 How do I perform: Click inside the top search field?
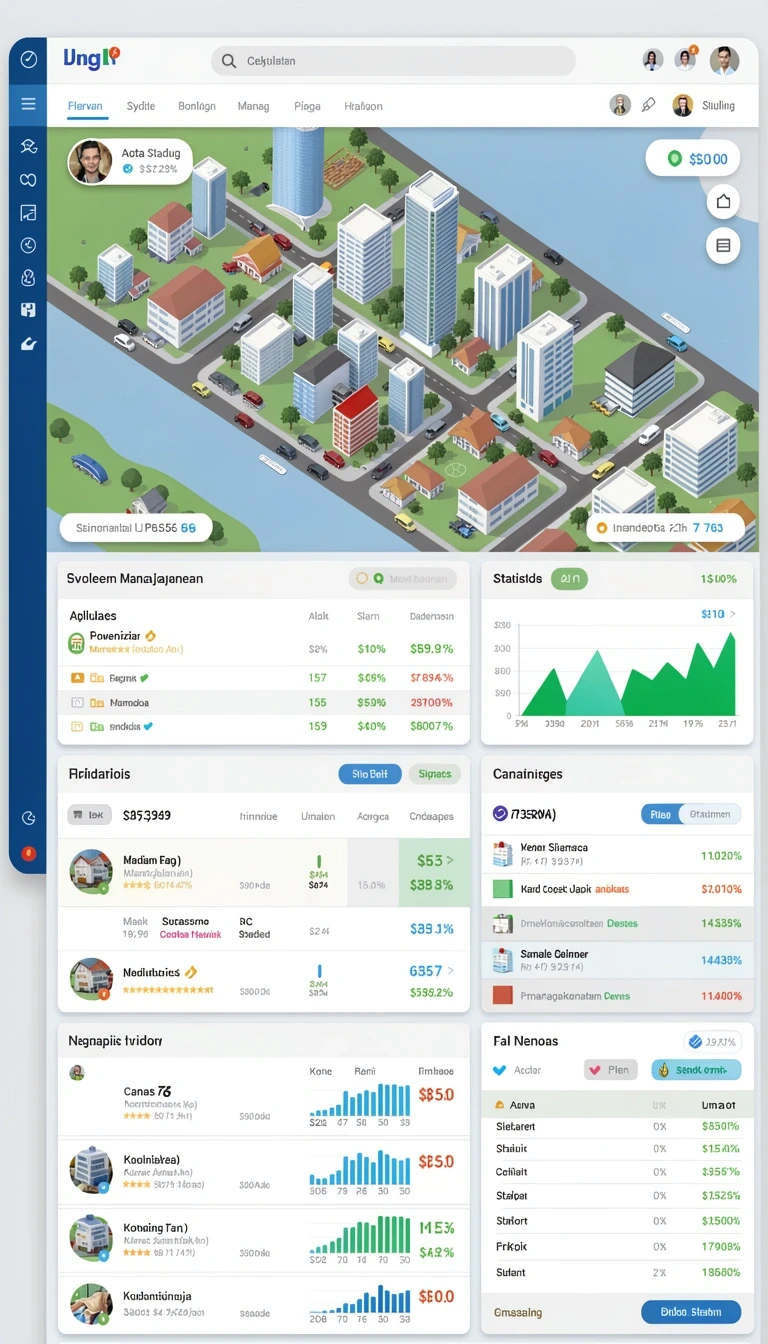point(393,61)
